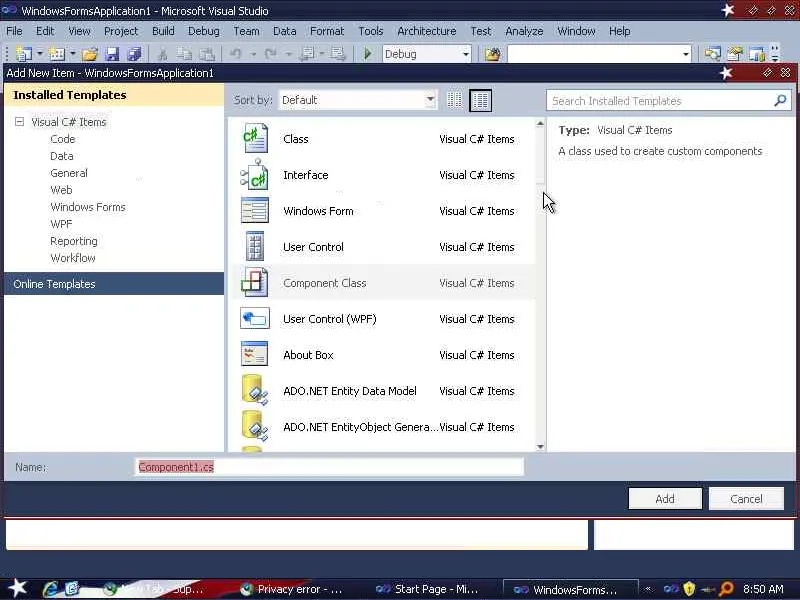Click the Add New Item toolbar icon
This screenshot has height=600, width=800.
[x=57, y=54]
